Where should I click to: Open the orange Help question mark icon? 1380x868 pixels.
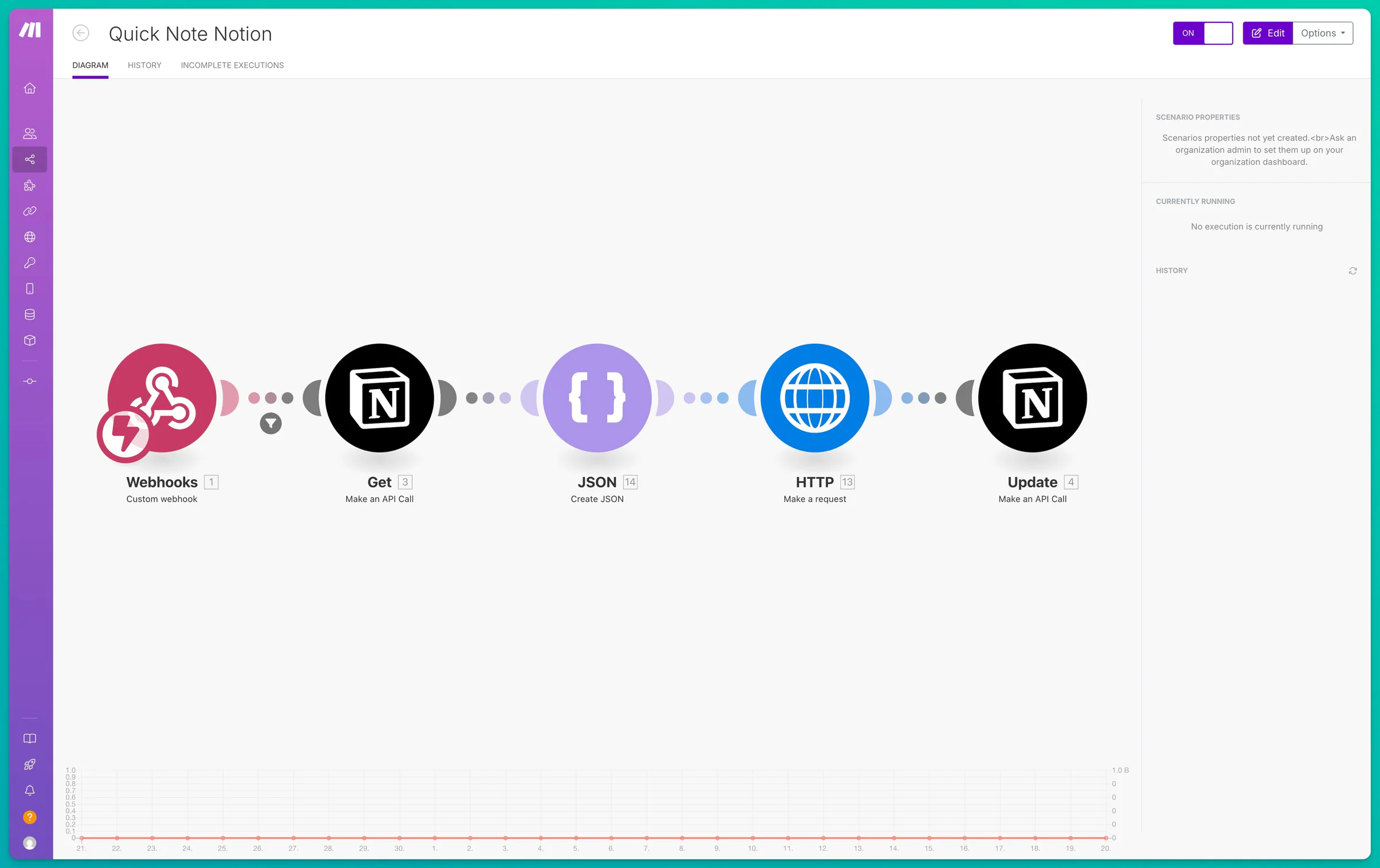point(30,817)
